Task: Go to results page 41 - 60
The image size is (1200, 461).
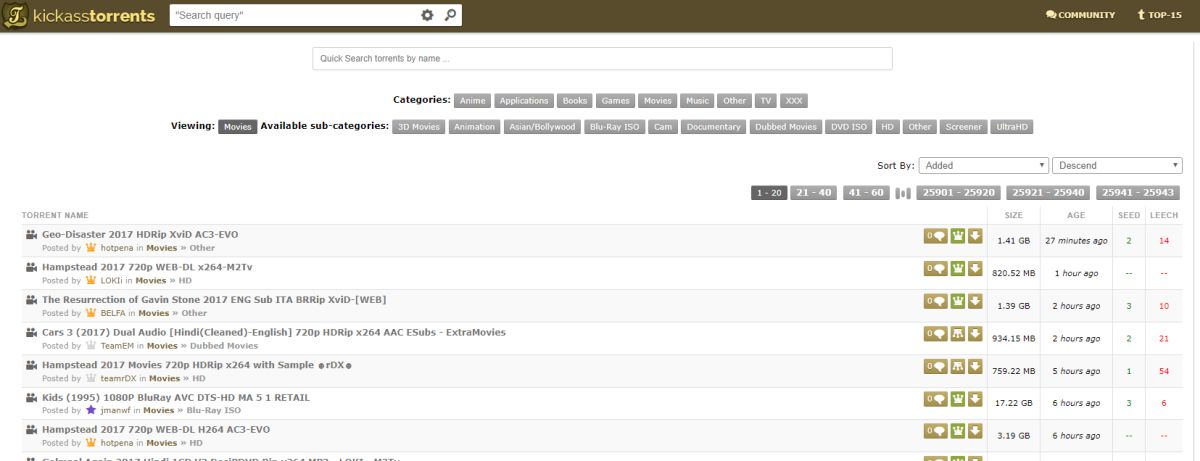Action: pyautogui.click(x=866, y=193)
